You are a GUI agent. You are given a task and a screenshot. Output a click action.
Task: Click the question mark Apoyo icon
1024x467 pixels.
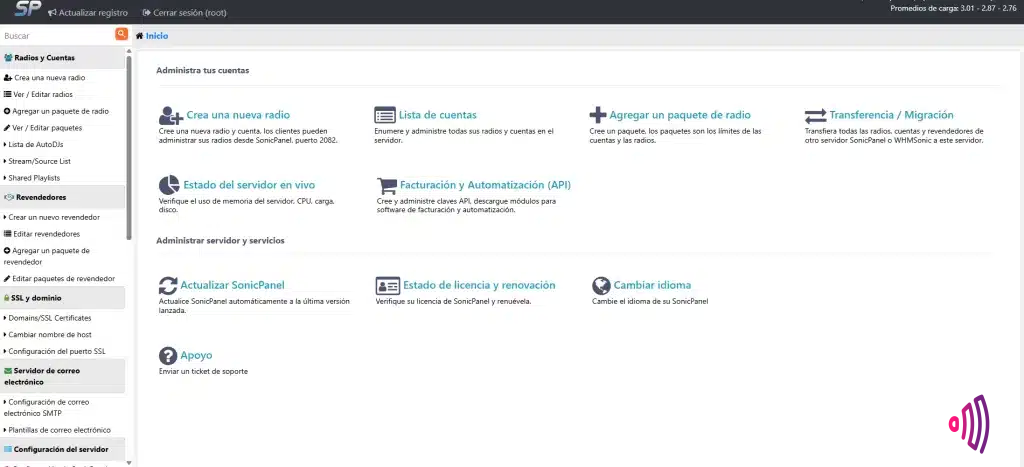click(x=168, y=355)
